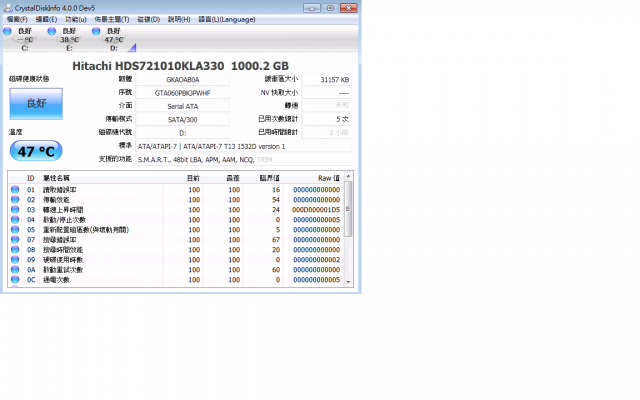Click status circle for attribute ID 05
Viewport: 640px width, 400px height.
[x=15, y=230]
